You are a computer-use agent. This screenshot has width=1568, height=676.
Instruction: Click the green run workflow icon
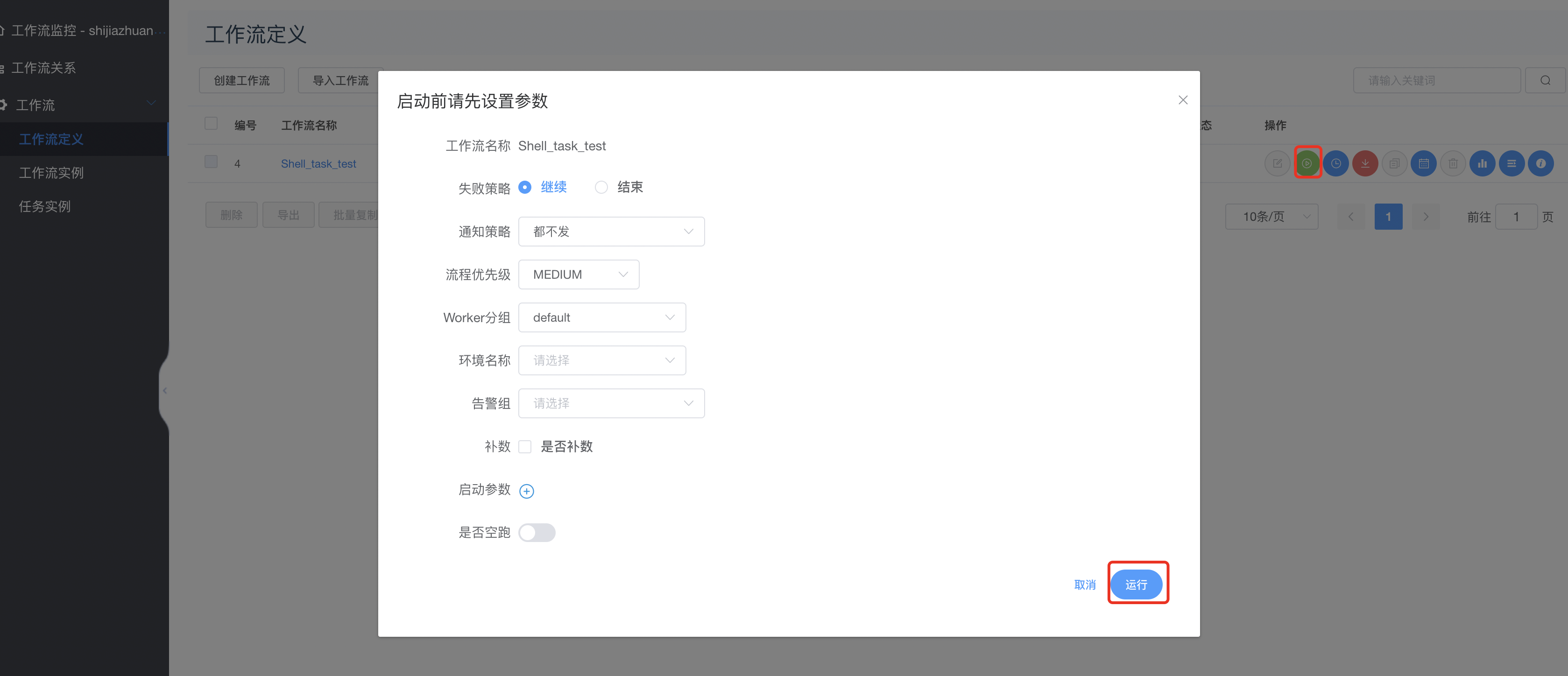coord(1307,163)
